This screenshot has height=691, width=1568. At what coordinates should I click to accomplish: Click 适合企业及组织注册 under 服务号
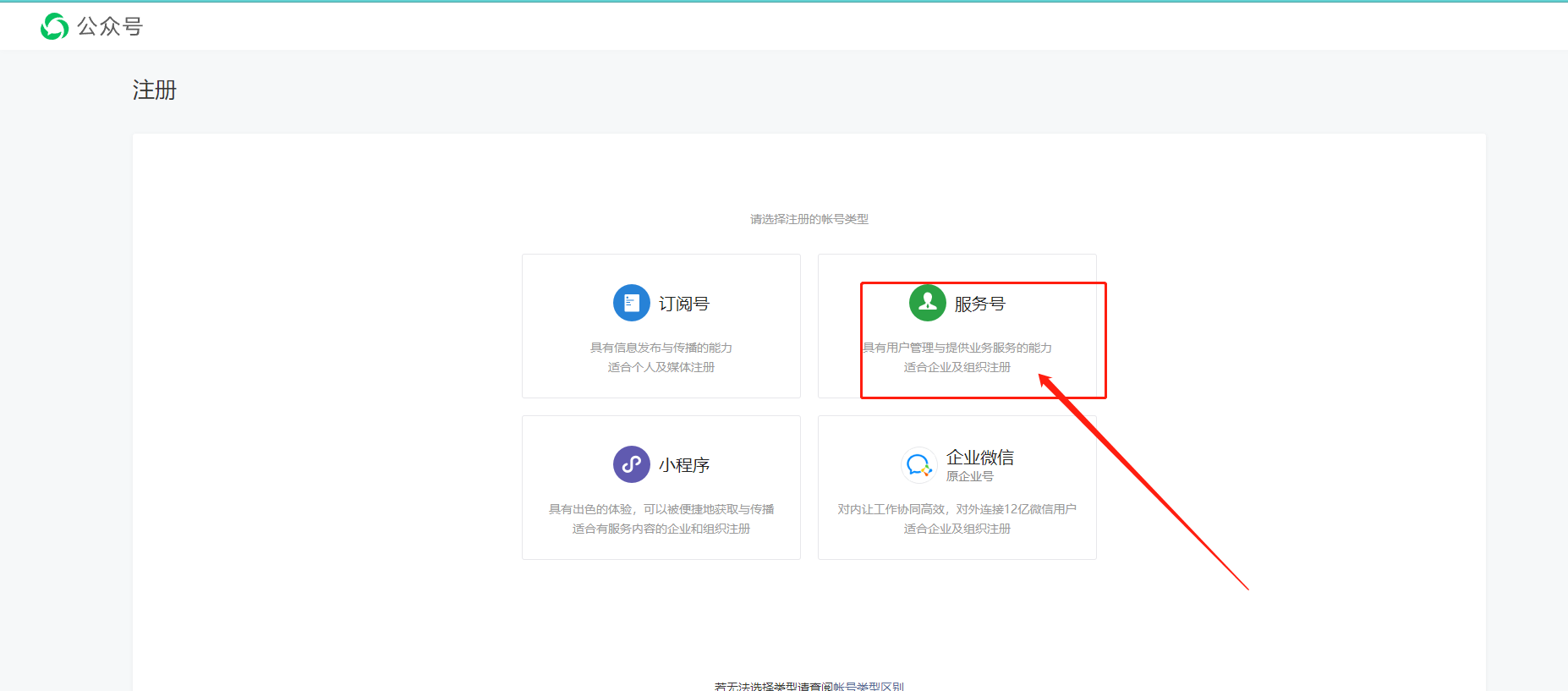[x=957, y=367]
